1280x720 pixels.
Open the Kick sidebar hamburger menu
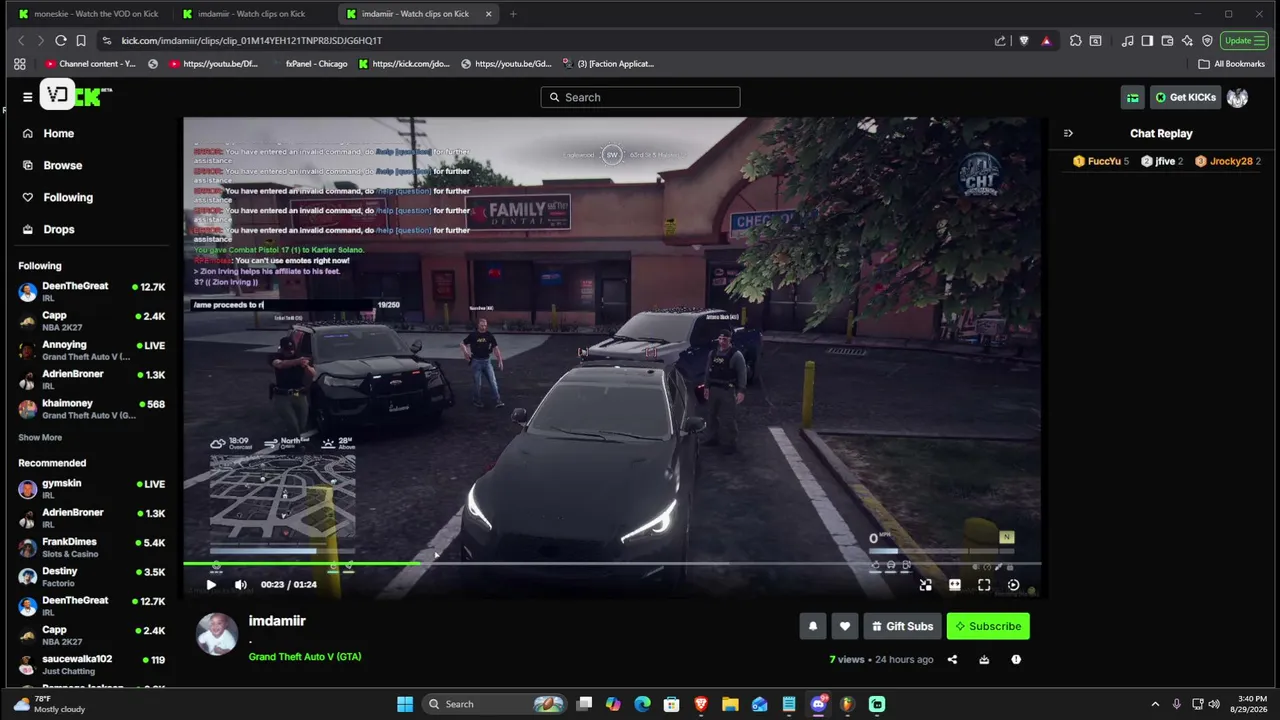(x=28, y=97)
